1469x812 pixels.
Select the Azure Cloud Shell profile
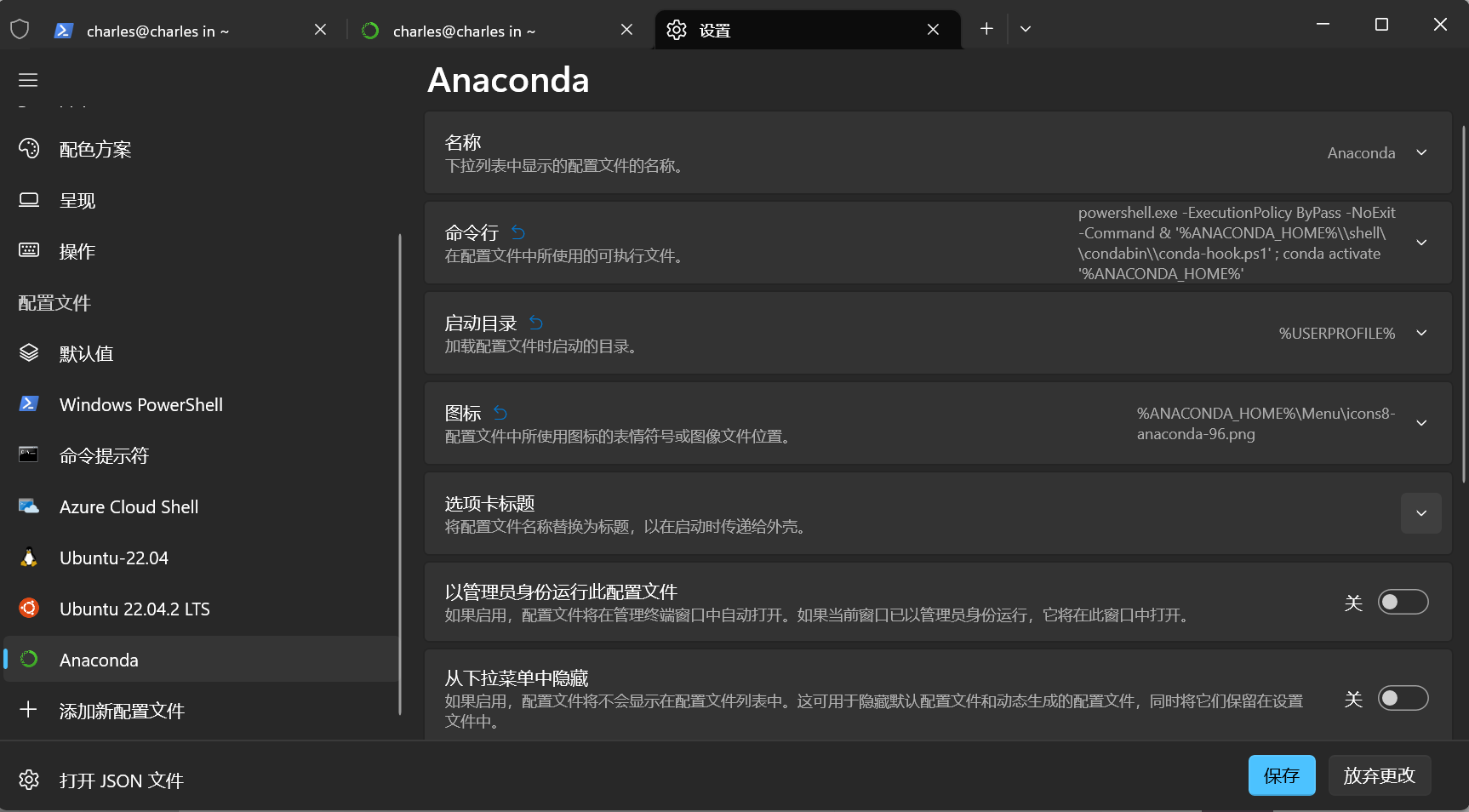[x=128, y=506]
